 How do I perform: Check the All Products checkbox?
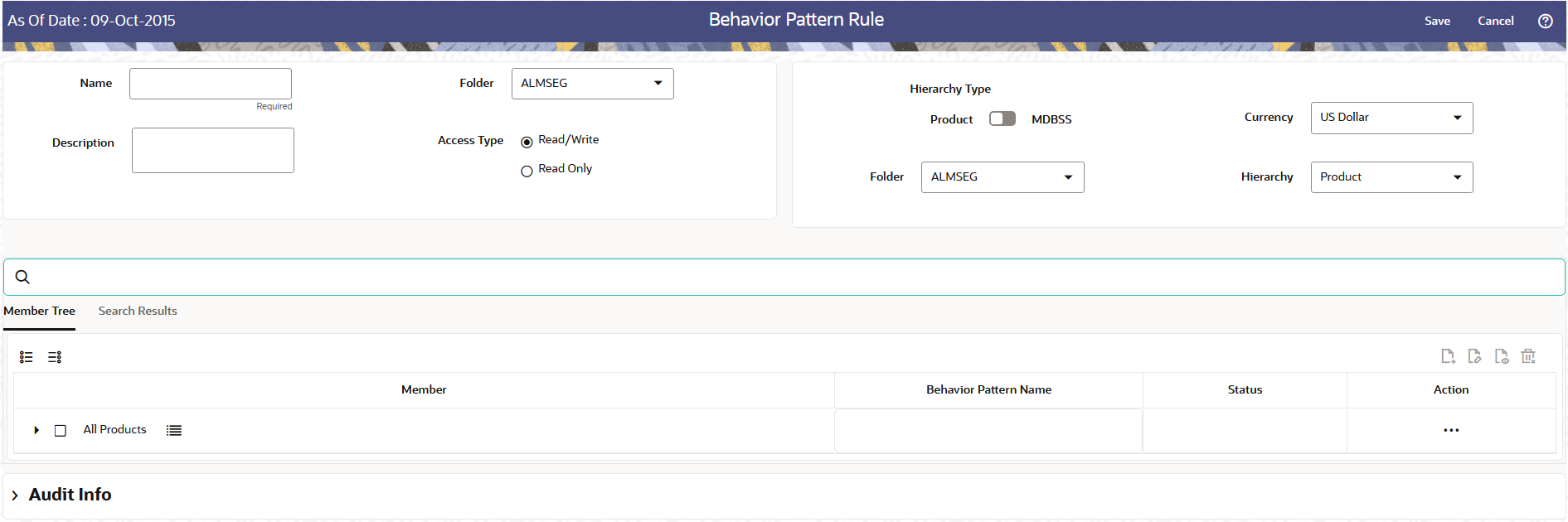pyautogui.click(x=61, y=430)
